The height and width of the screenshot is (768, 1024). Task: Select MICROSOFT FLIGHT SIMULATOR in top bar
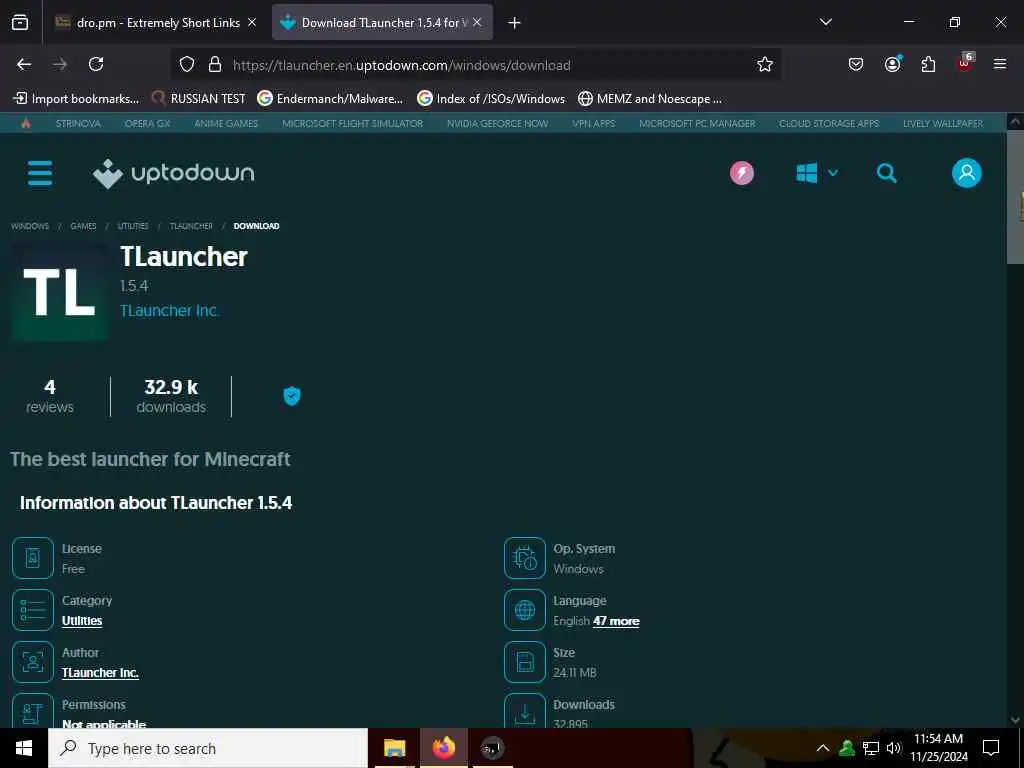(353, 123)
